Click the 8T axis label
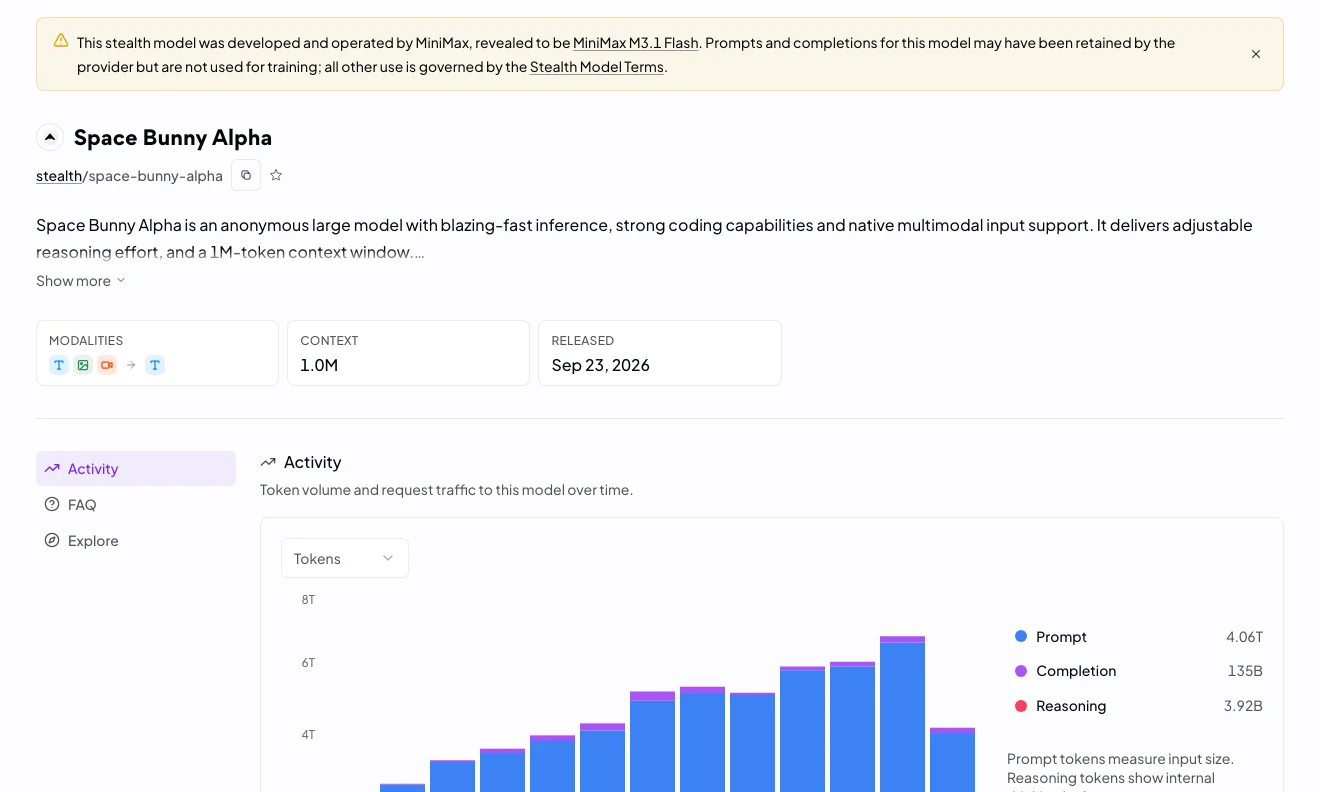Screen dimensions: 1320x792 click(308, 599)
